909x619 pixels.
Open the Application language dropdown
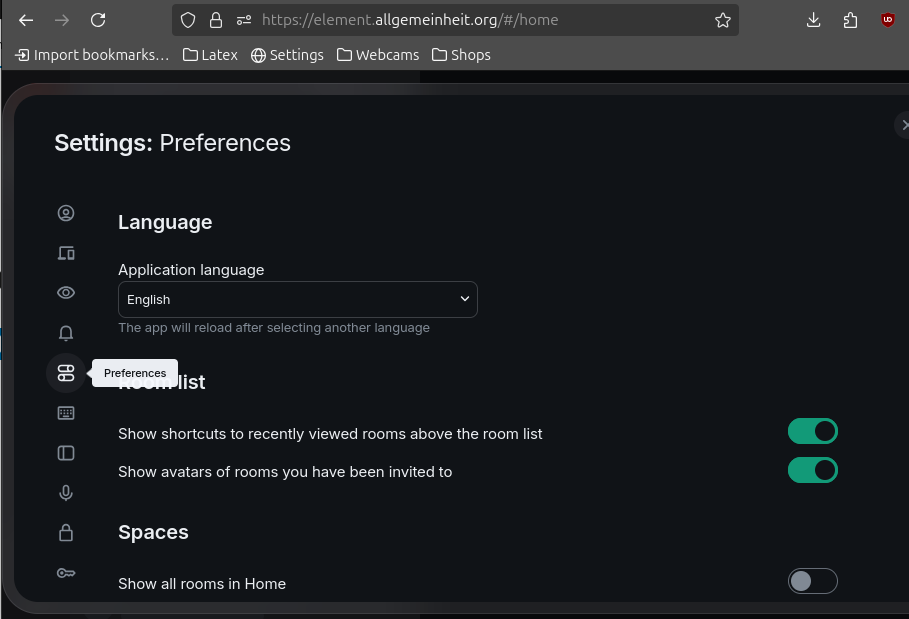(297, 299)
